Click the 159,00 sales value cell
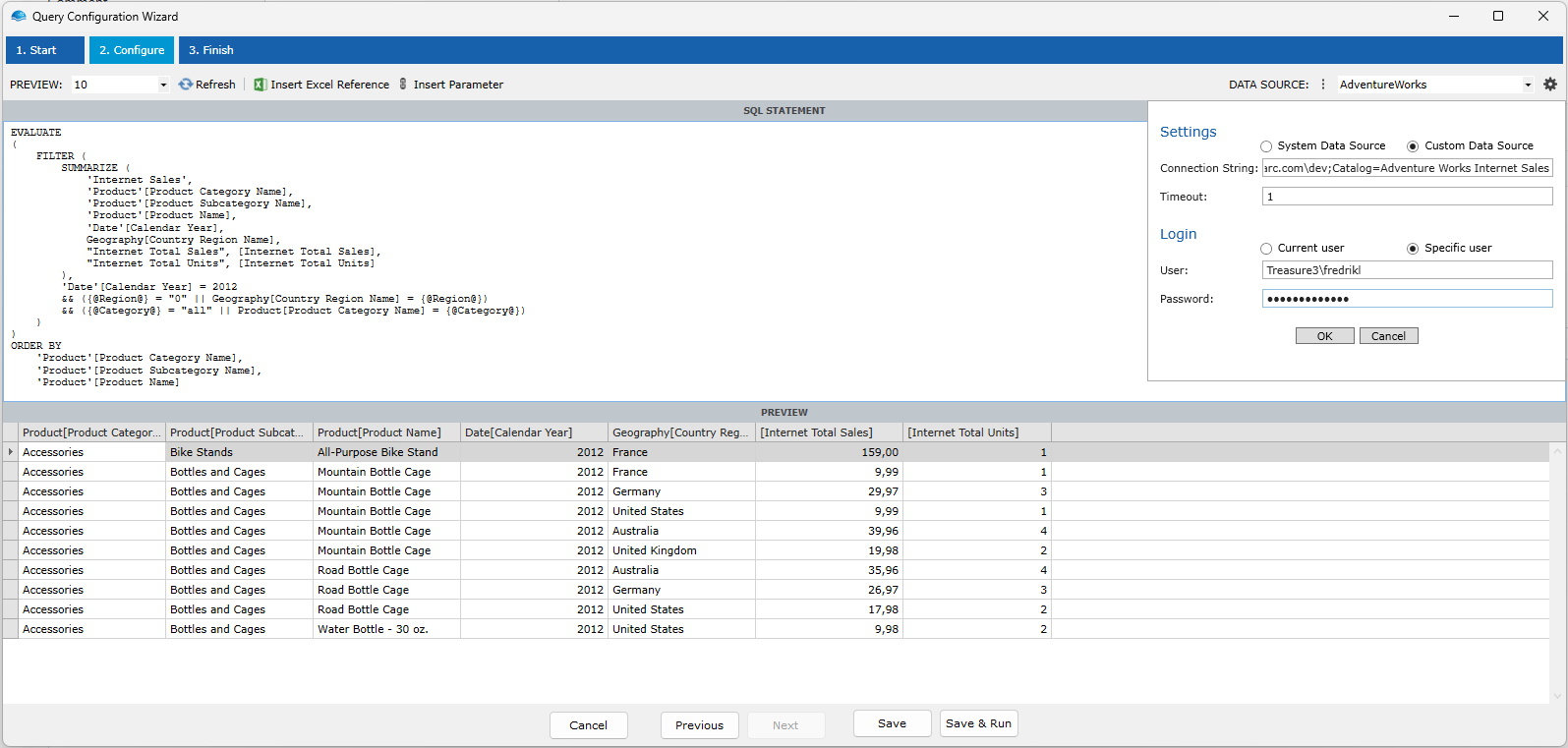Screen dimensions: 1568x748 pyautogui.click(x=830, y=452)
